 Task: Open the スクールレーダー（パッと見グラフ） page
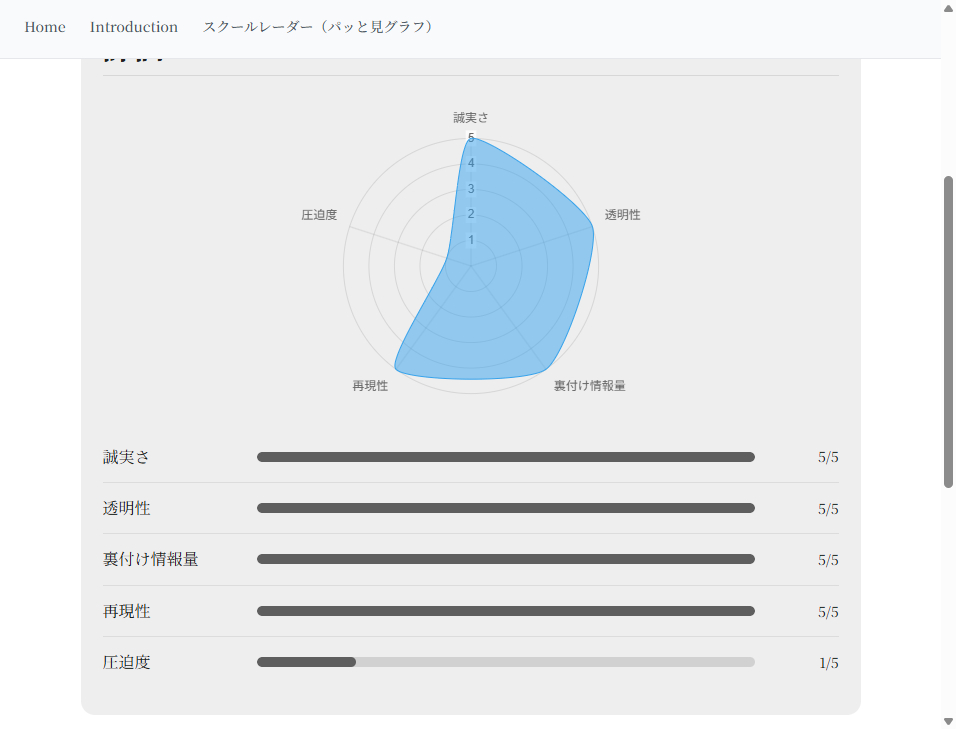pos(319,27)
